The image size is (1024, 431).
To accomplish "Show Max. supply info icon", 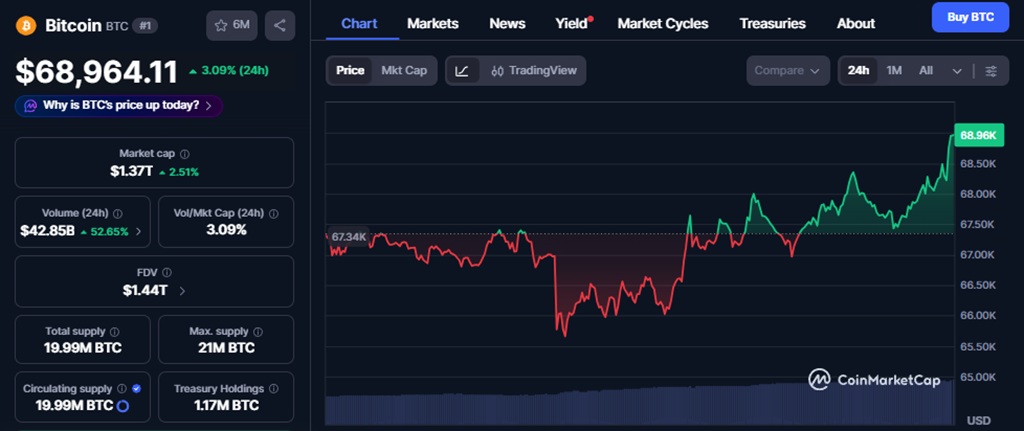I will [258, 332].
